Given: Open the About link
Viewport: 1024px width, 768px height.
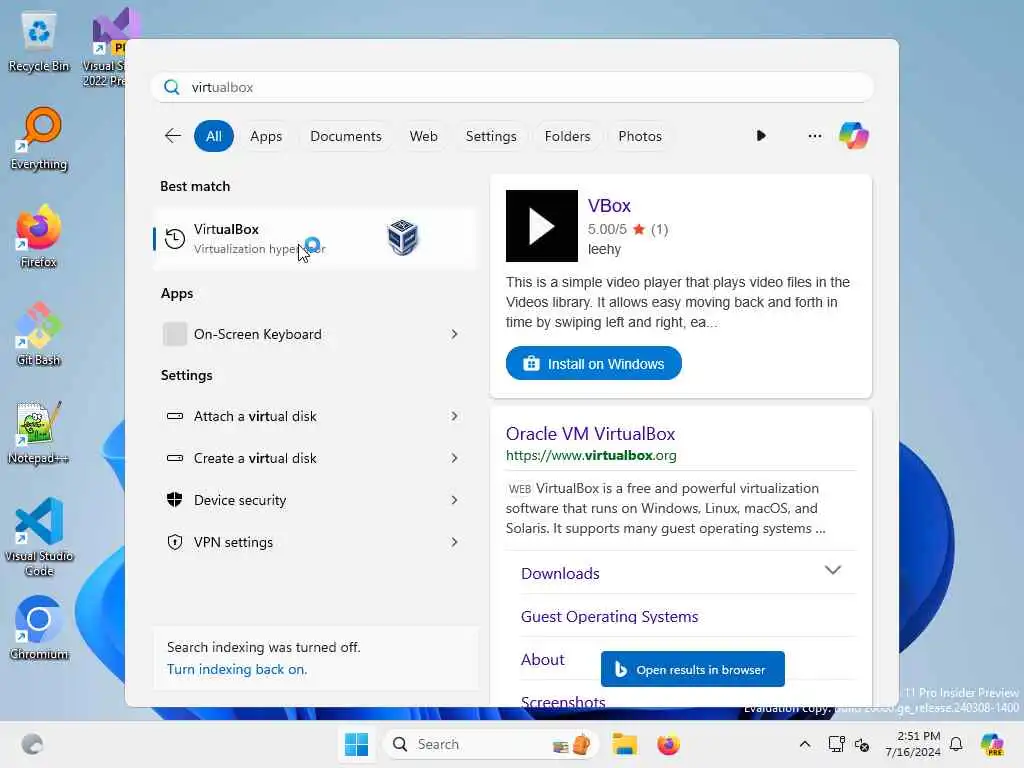Looking at the screenshot, I should coord(543,660).
